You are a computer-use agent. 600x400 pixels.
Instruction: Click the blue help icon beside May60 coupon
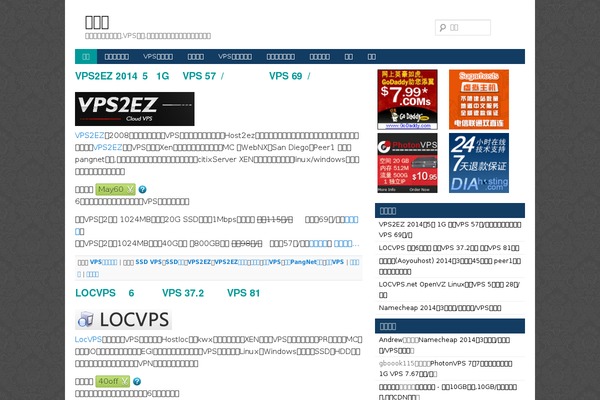142,189
